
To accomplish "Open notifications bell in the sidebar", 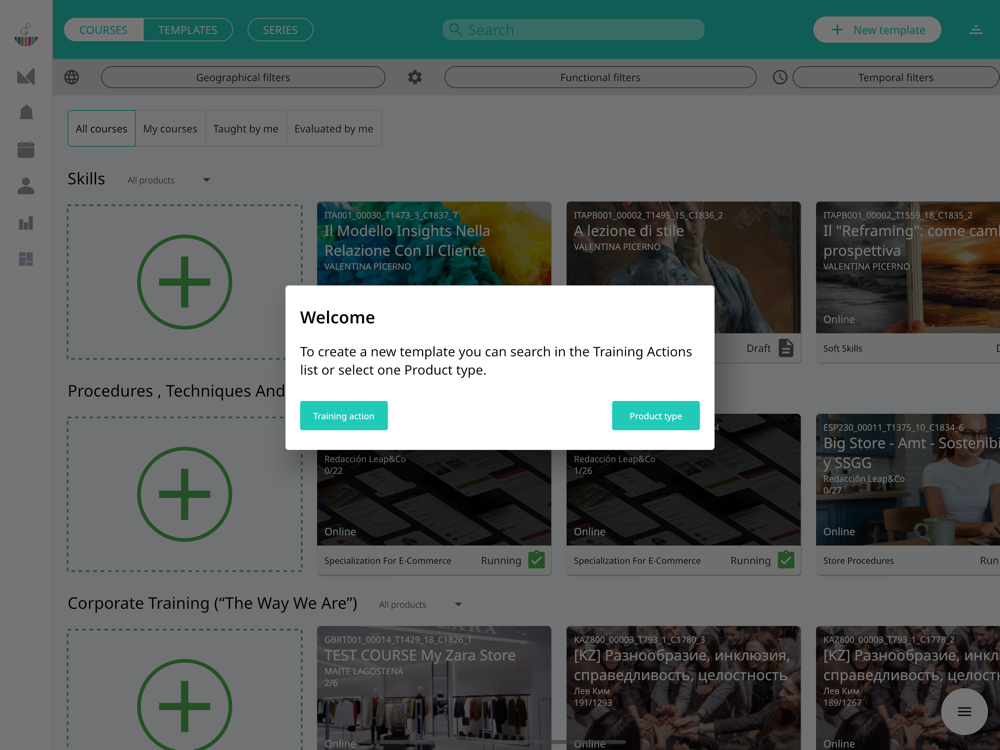I will (26, 113).
